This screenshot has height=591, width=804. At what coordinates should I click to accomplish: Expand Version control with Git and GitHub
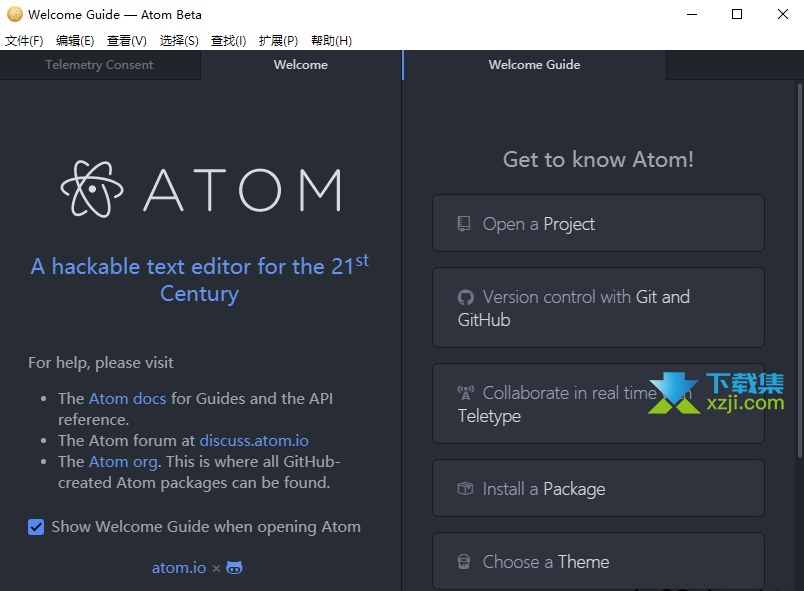598,308
